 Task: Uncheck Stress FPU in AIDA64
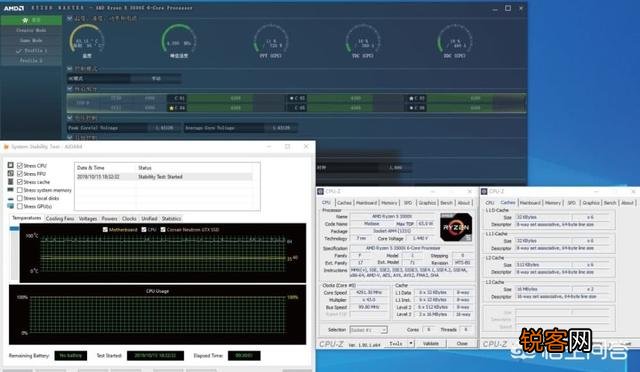pos(20,174)
